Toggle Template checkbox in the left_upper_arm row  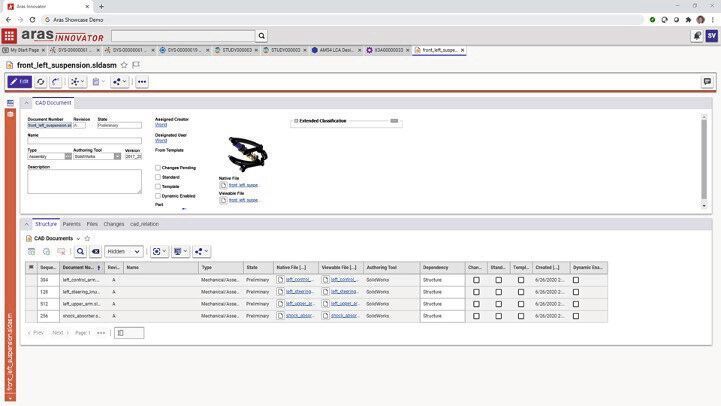click(521, 304)
